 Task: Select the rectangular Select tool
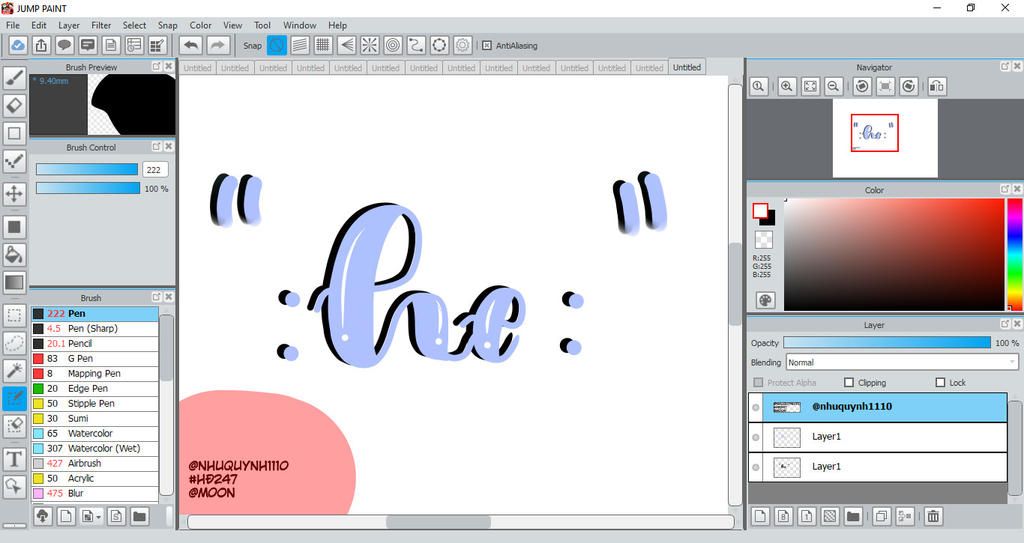coord(14,315)
